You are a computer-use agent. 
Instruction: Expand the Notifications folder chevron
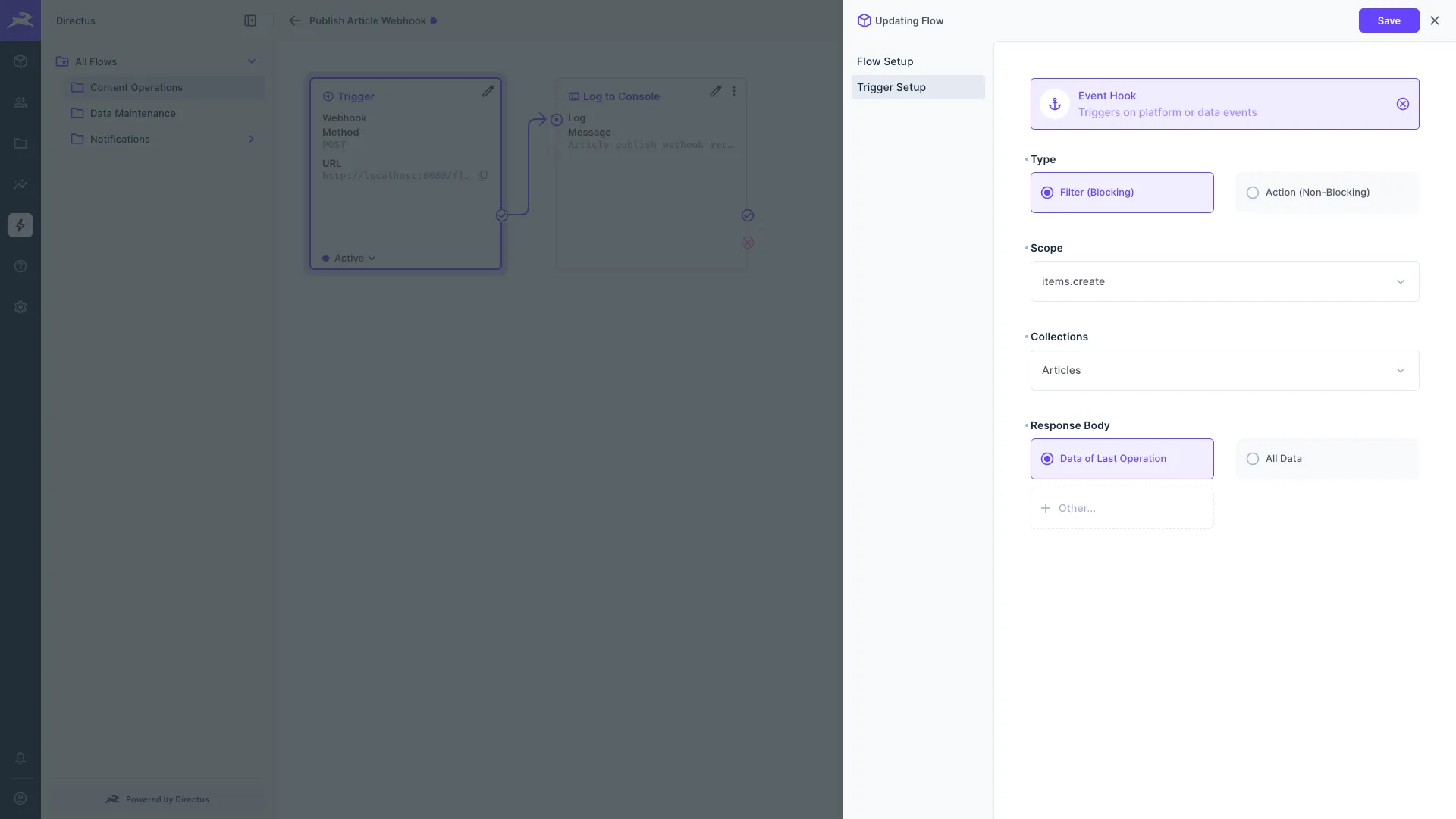(252, 139)
